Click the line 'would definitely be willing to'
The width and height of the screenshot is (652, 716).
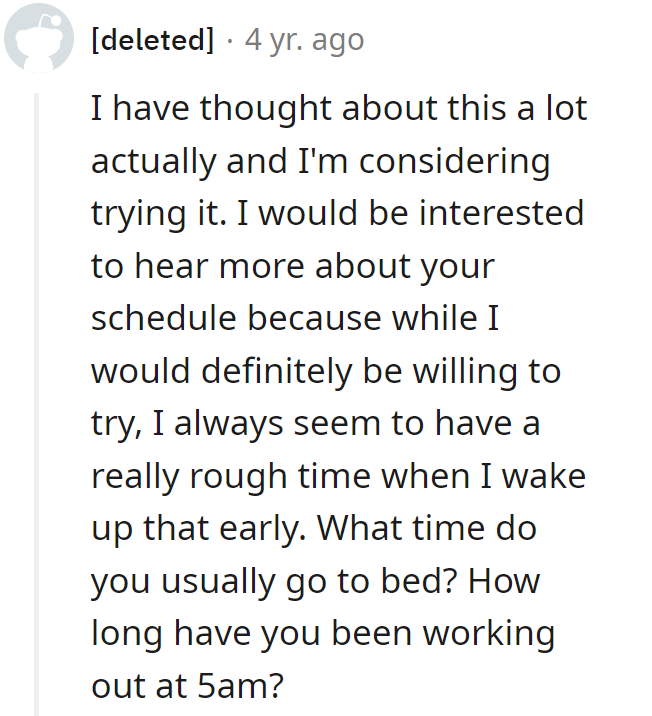tap(326, 371)
